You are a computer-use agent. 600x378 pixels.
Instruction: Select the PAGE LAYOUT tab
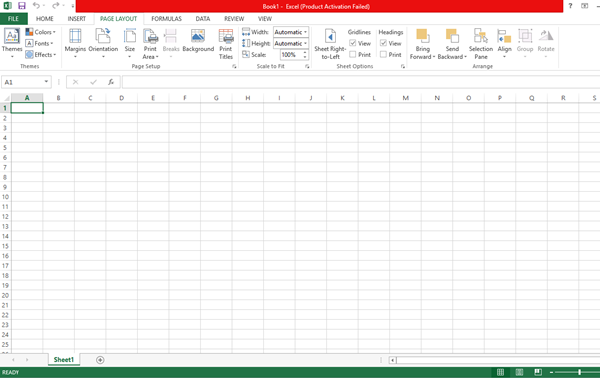[x=119, y=19]
